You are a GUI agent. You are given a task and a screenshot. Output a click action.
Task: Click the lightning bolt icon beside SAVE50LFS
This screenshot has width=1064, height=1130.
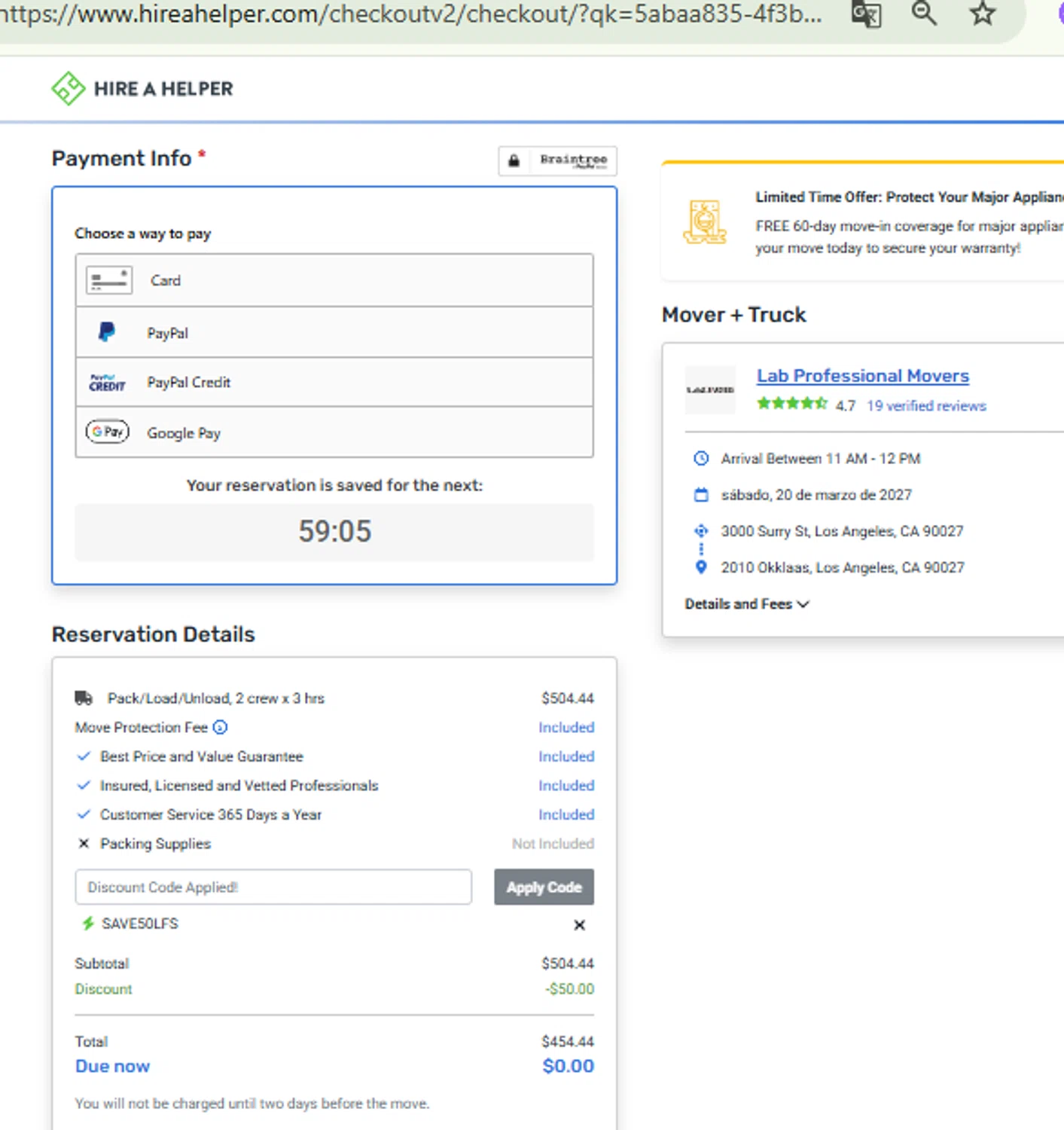point(88,924)
